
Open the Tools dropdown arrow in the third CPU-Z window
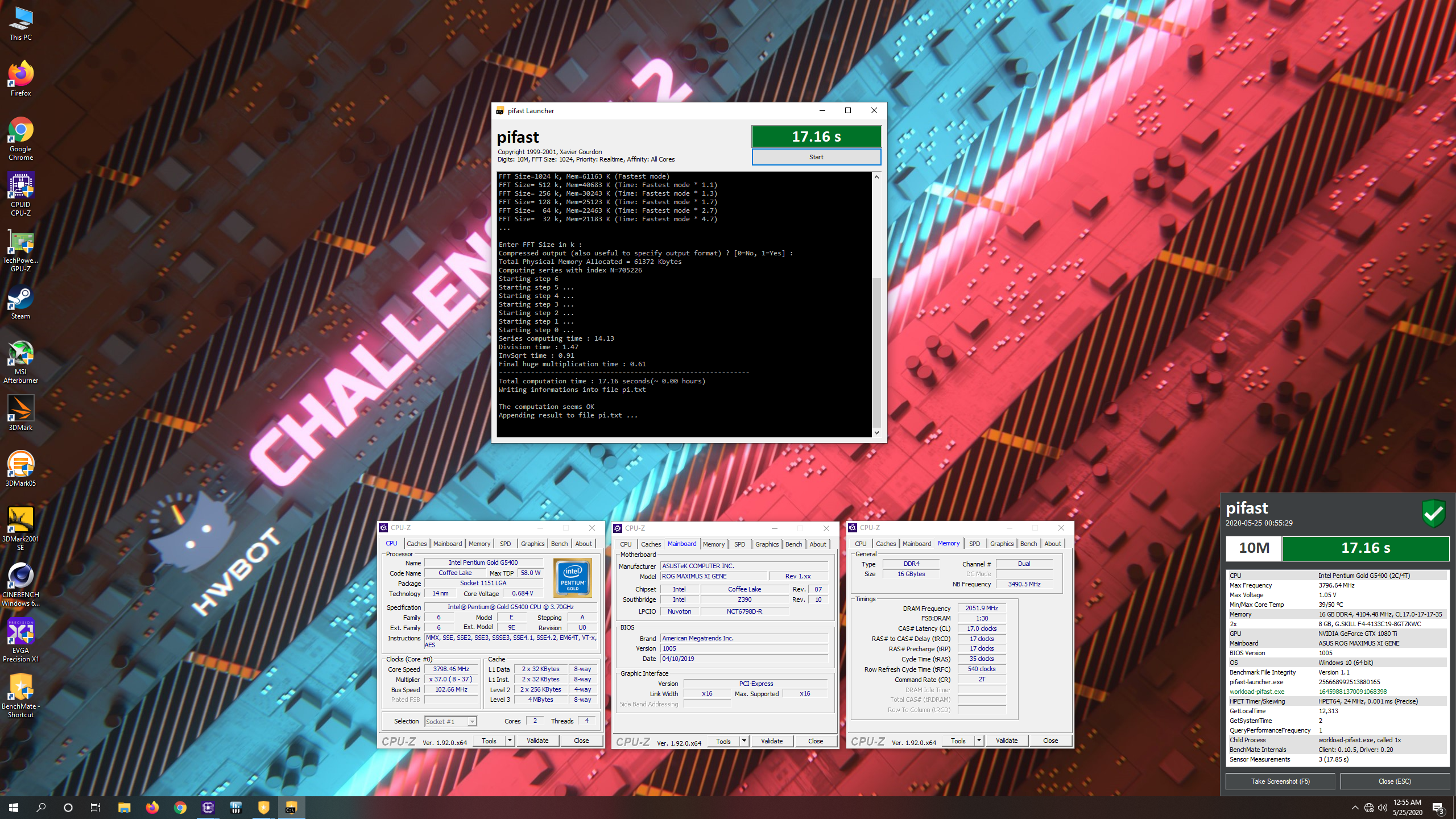[979, 741]
